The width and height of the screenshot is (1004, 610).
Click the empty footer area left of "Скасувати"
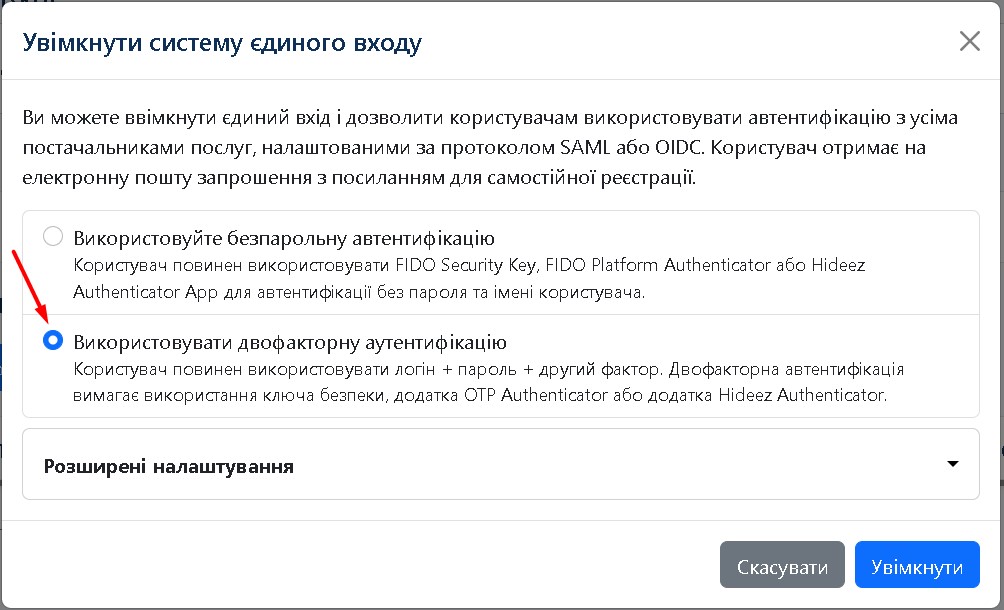(360, 567)
